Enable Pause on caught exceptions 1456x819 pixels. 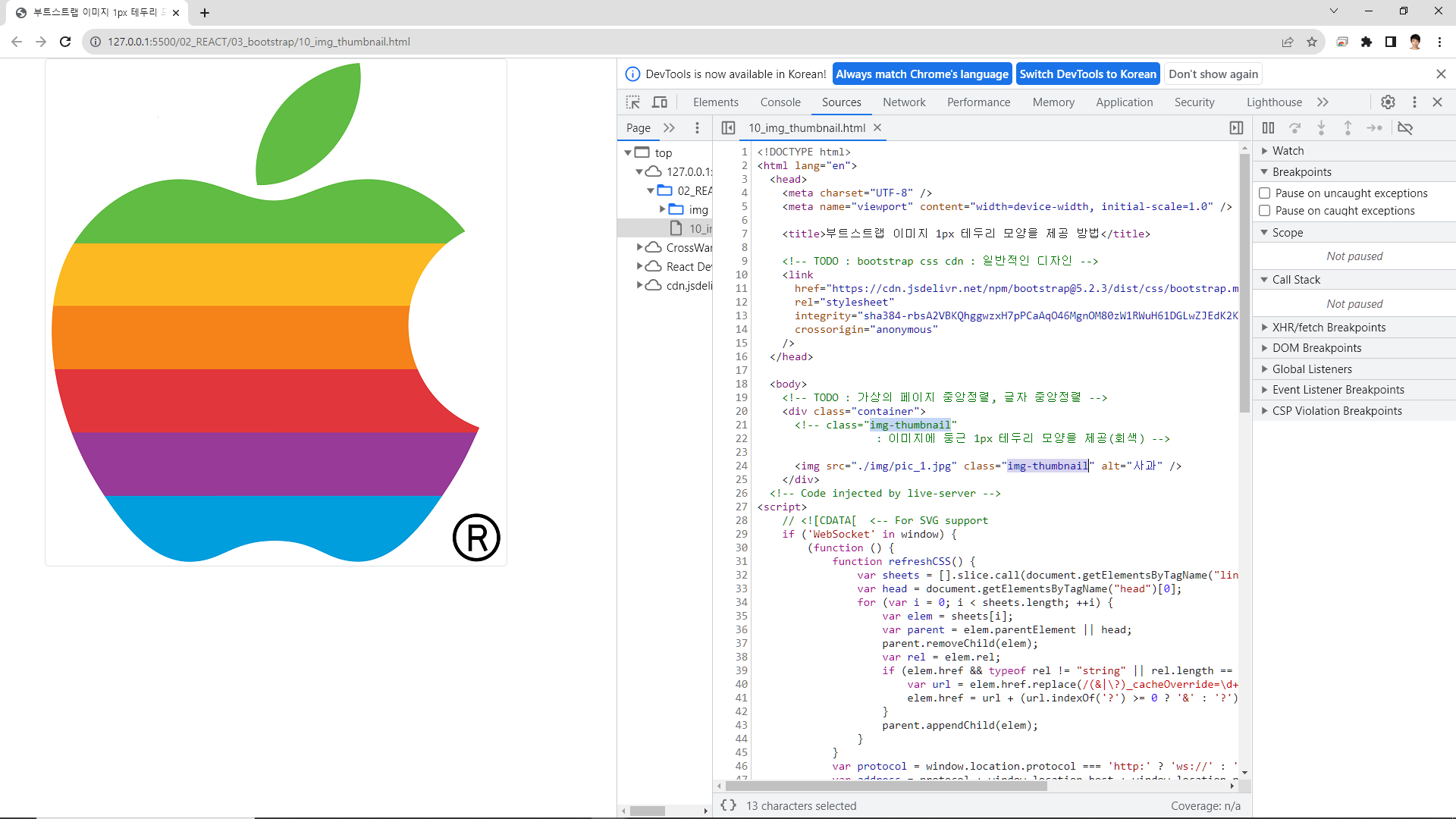coord(1265,211)
